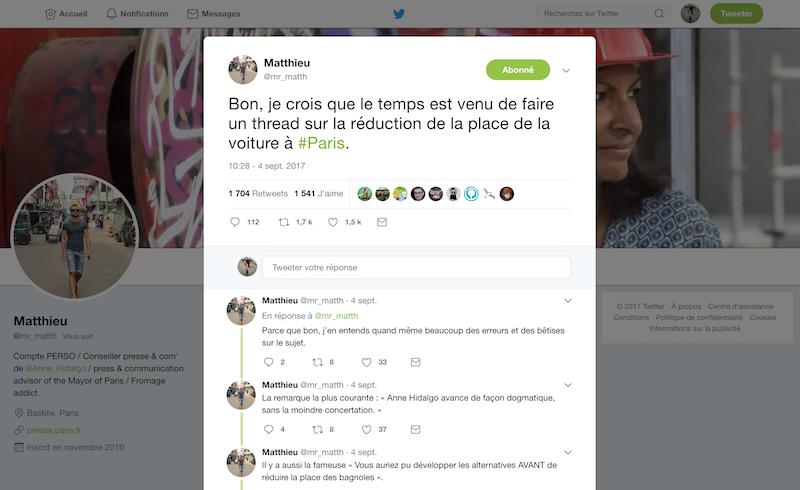Open the chevron on the 'fameuse' reply
800x490 pixels.
coord(568,452)
